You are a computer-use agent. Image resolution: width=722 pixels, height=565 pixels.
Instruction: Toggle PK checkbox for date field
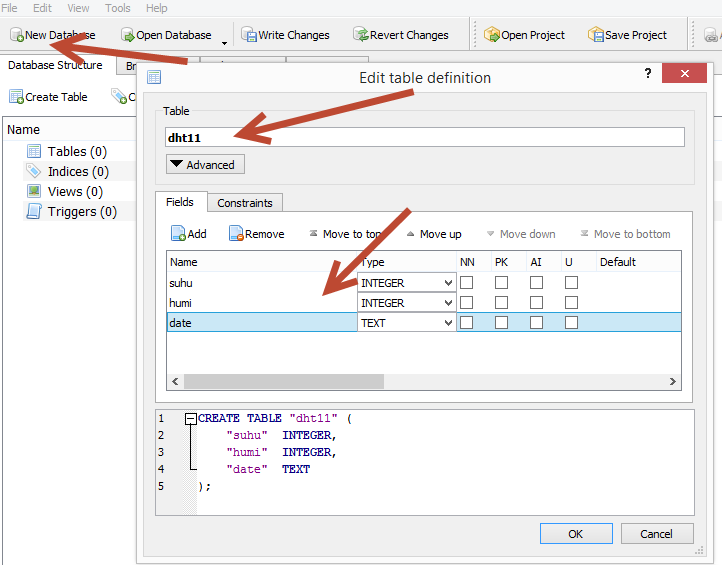click(x=501, y=322)
